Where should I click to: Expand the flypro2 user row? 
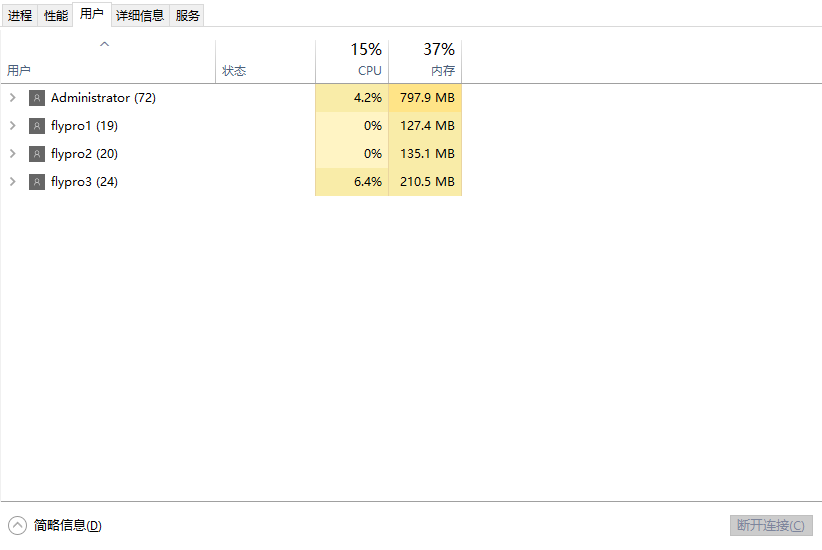tap(12, 154)
